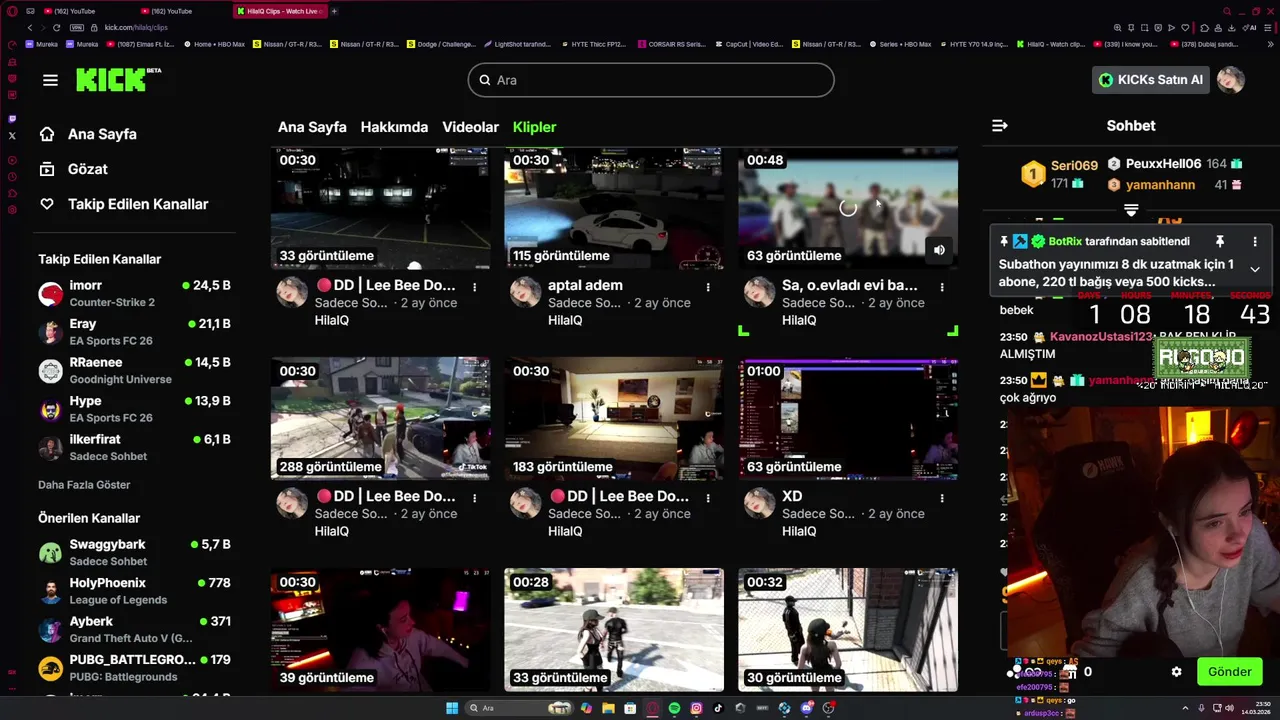This screenshot has width=1280, height=720.
Task: Open ilkerfirat channel in sidebar
Action: click(x=135, y=447)
